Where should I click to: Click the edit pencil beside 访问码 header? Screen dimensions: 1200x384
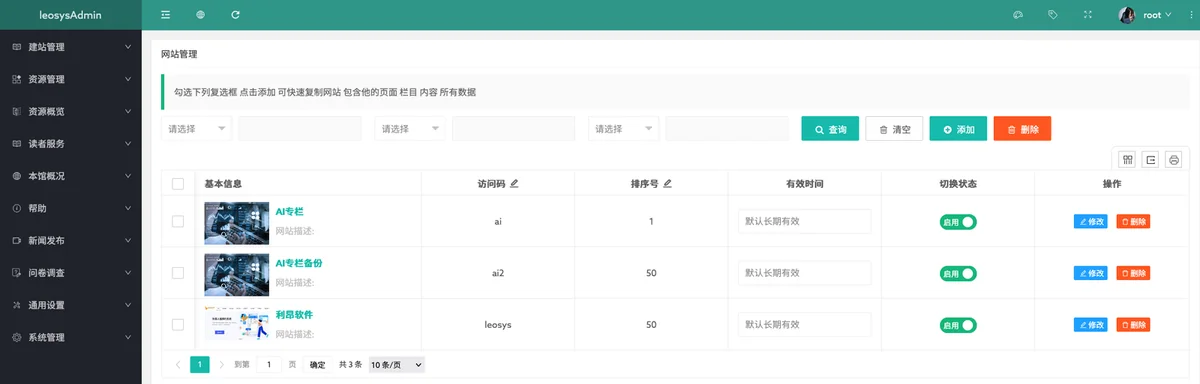pos(514,184)
